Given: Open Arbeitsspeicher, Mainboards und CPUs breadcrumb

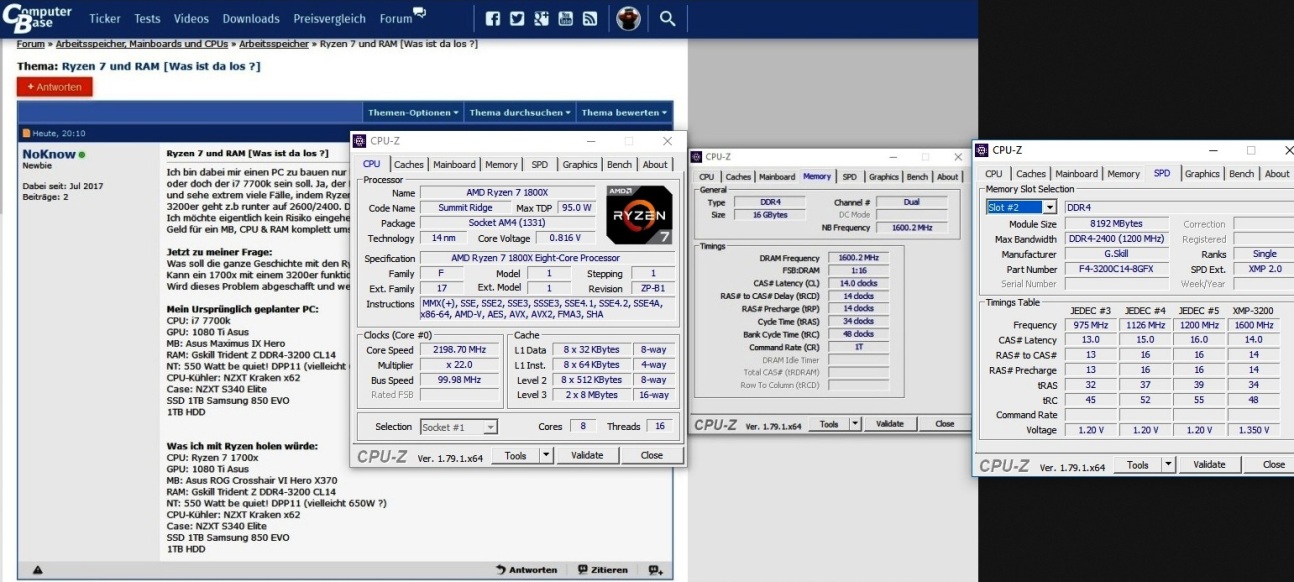Looking at the screenshot, I should (x=142, y=44).
